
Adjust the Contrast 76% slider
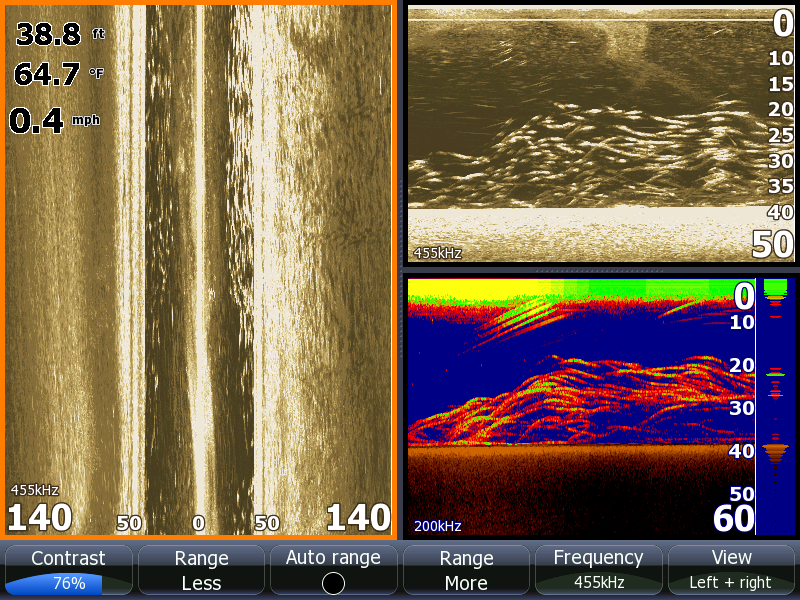[68, 570]
